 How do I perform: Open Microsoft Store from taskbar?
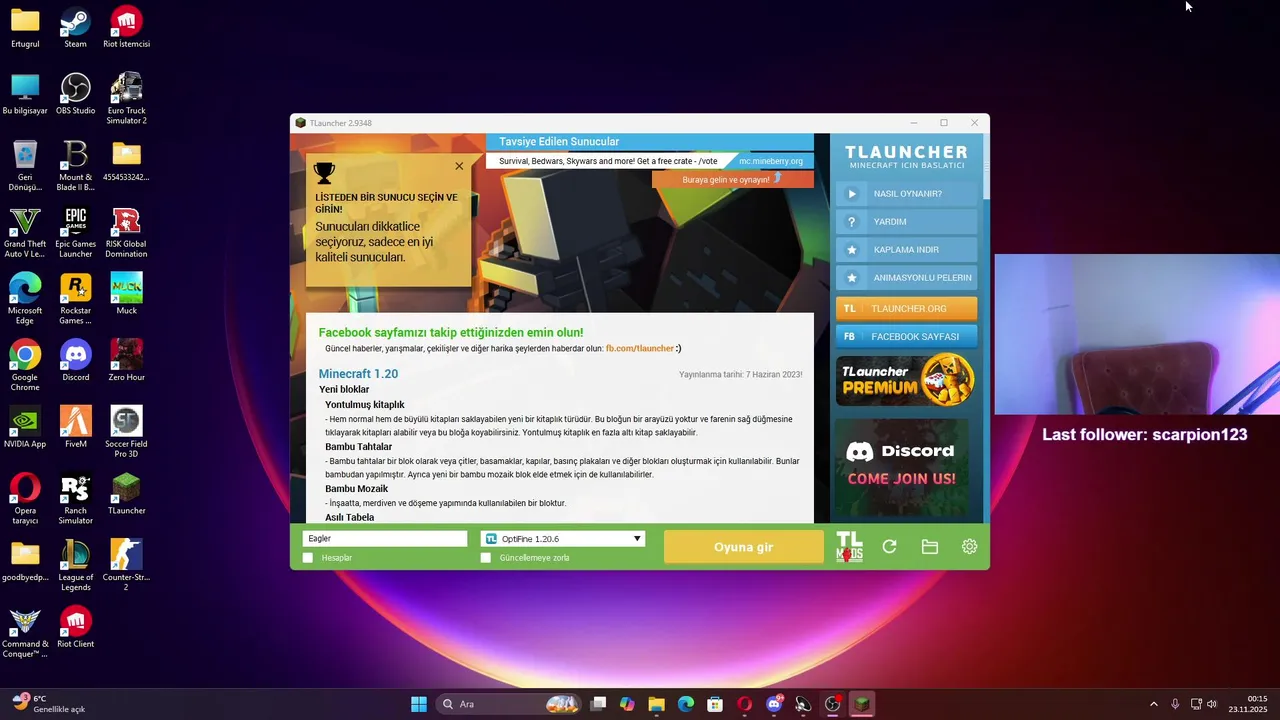coord(715,704)
